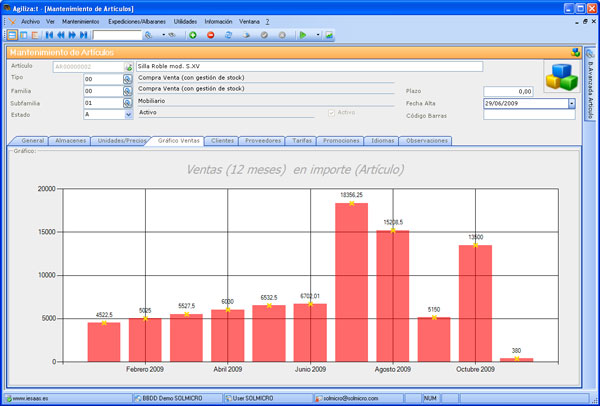The image size is (600, 406).
Task: Click the green play run icon
Action: click(x=303, y=35)
